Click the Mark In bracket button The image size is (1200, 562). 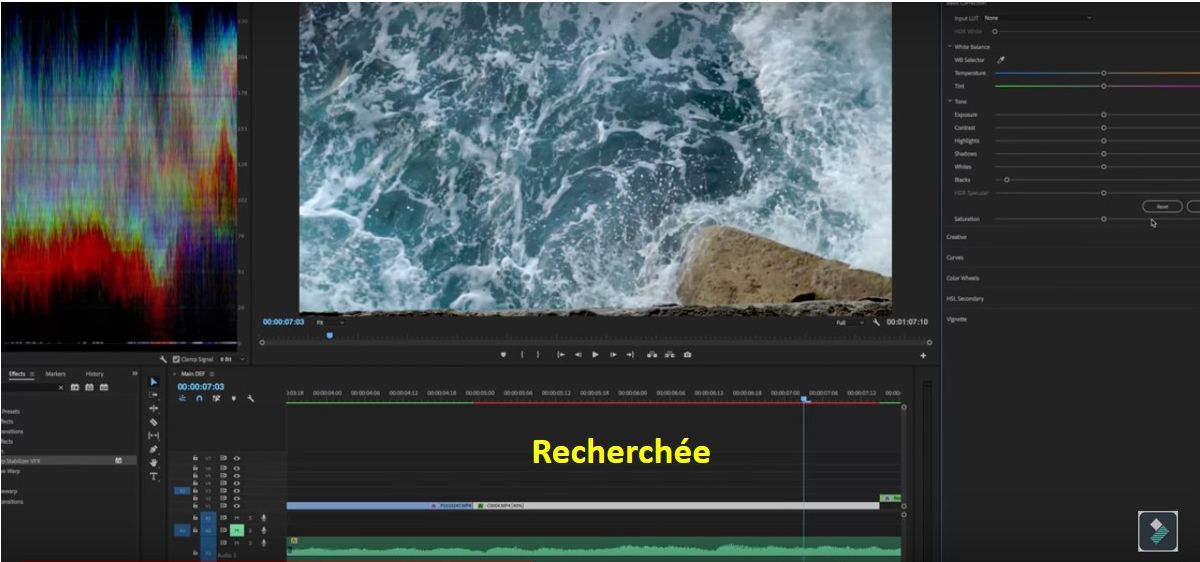pos(521,355)
